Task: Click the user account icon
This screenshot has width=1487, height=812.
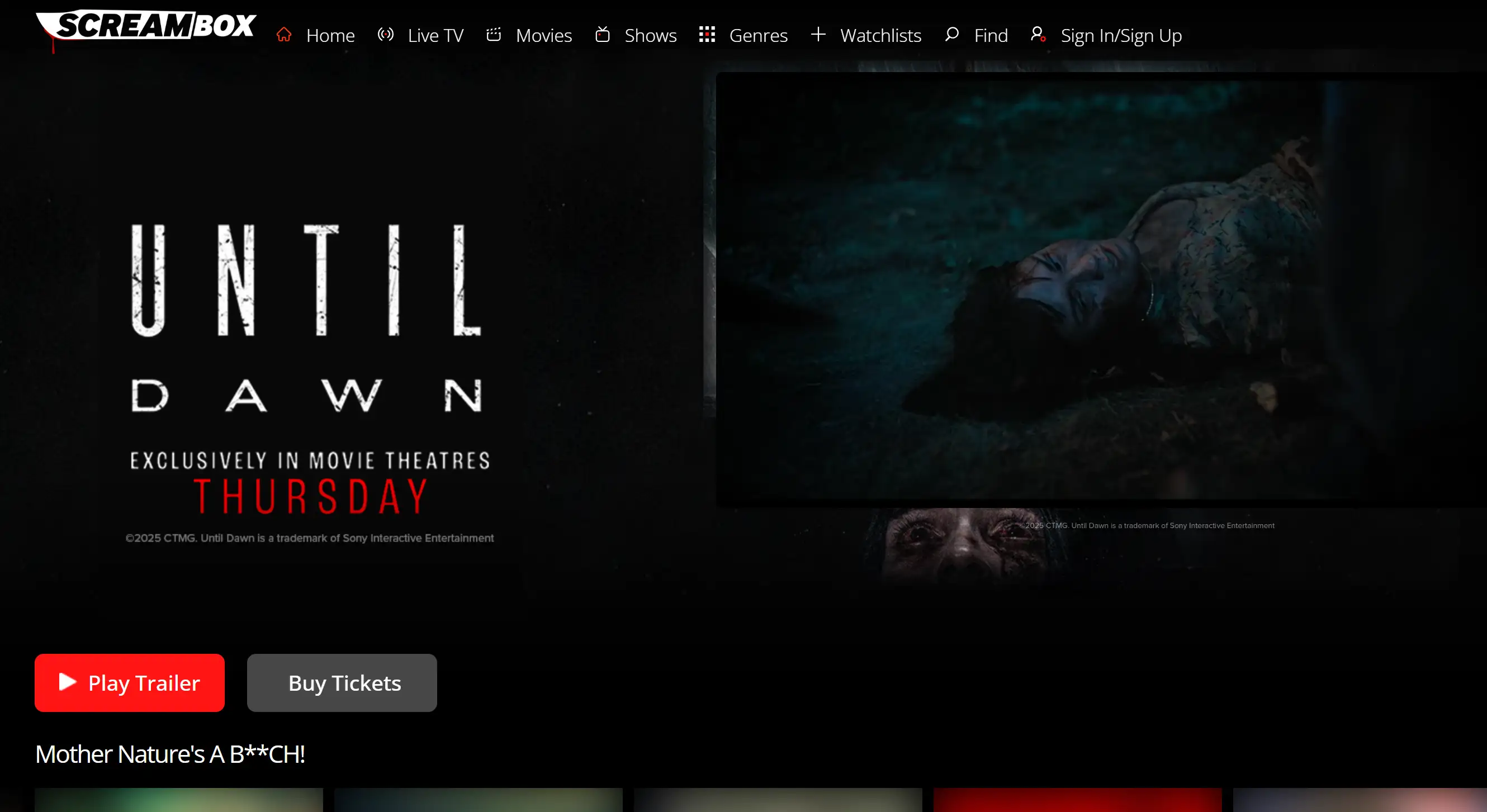Action: tap(1038, 35)
